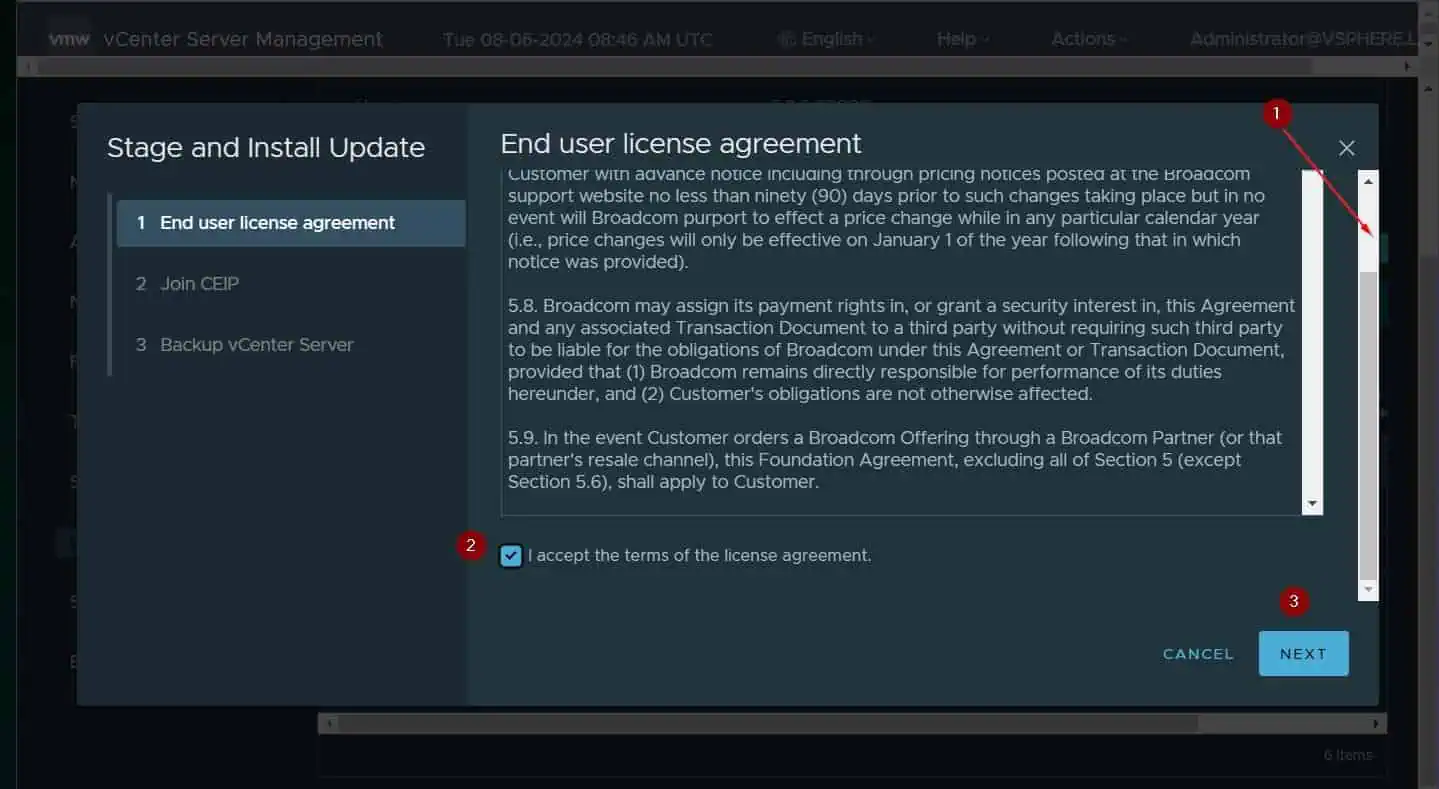Click the Stage and Install Update title
Screen dimensions: 1439x789
[266, 148]
